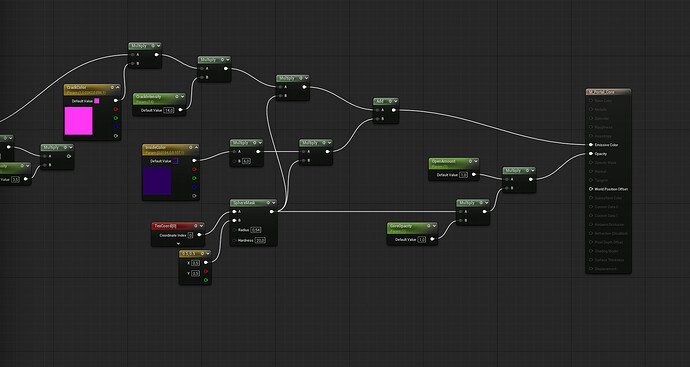
Task: Click the X value field of 0.5,0.5 constant
Action: pos(195,263)
